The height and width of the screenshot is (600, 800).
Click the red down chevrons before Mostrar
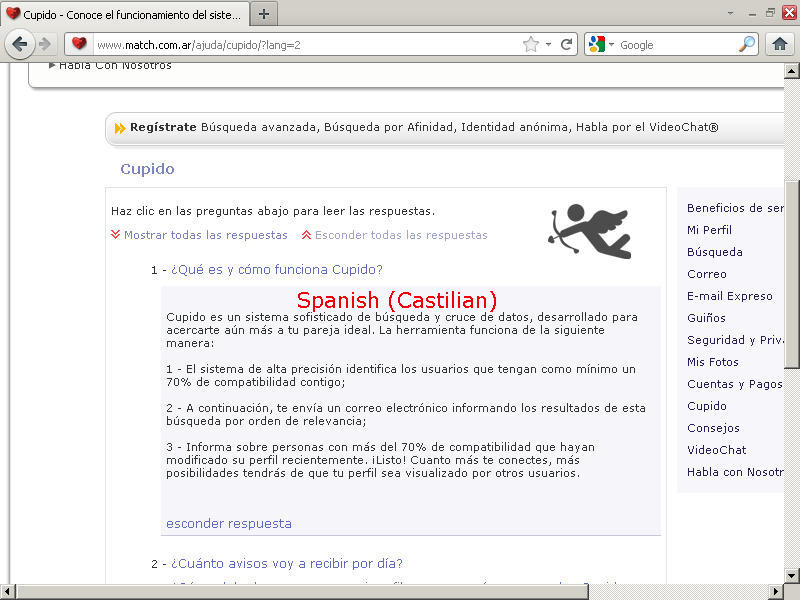pos(115,234)
